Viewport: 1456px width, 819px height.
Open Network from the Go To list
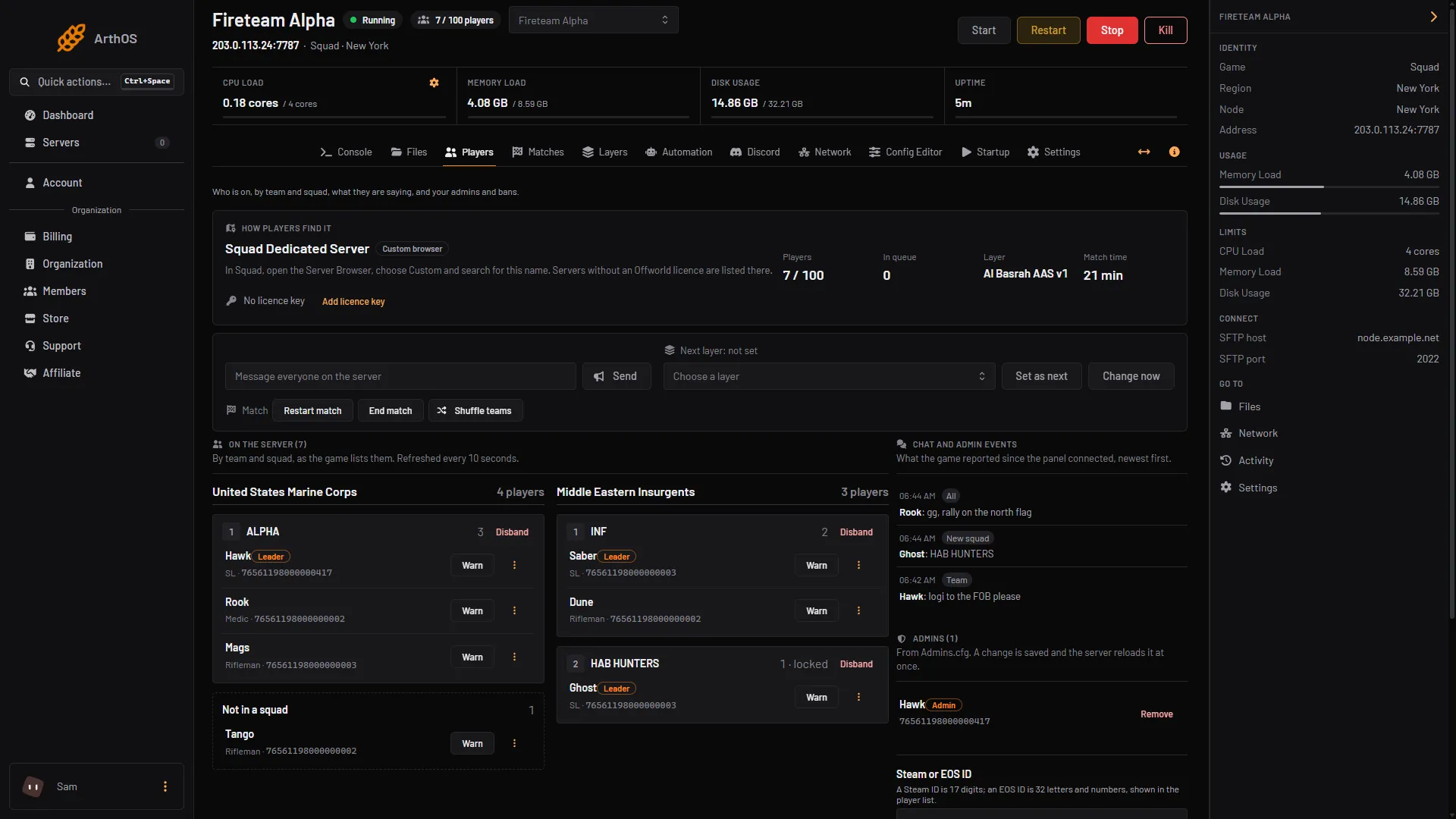1249,434
